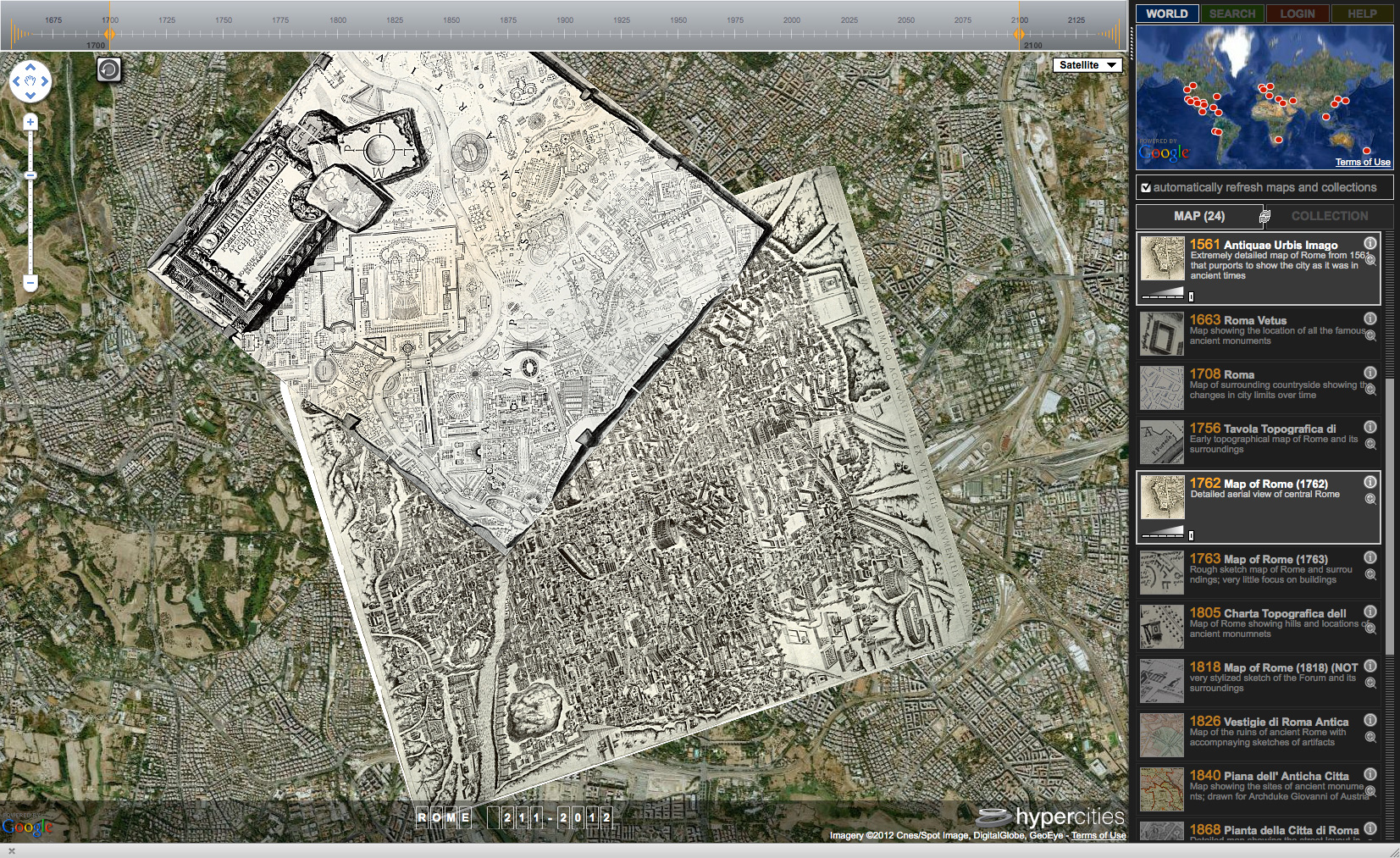
Task: Show info for 1840 Piana dell' Anticha Citta
Action: [1370, 774]
